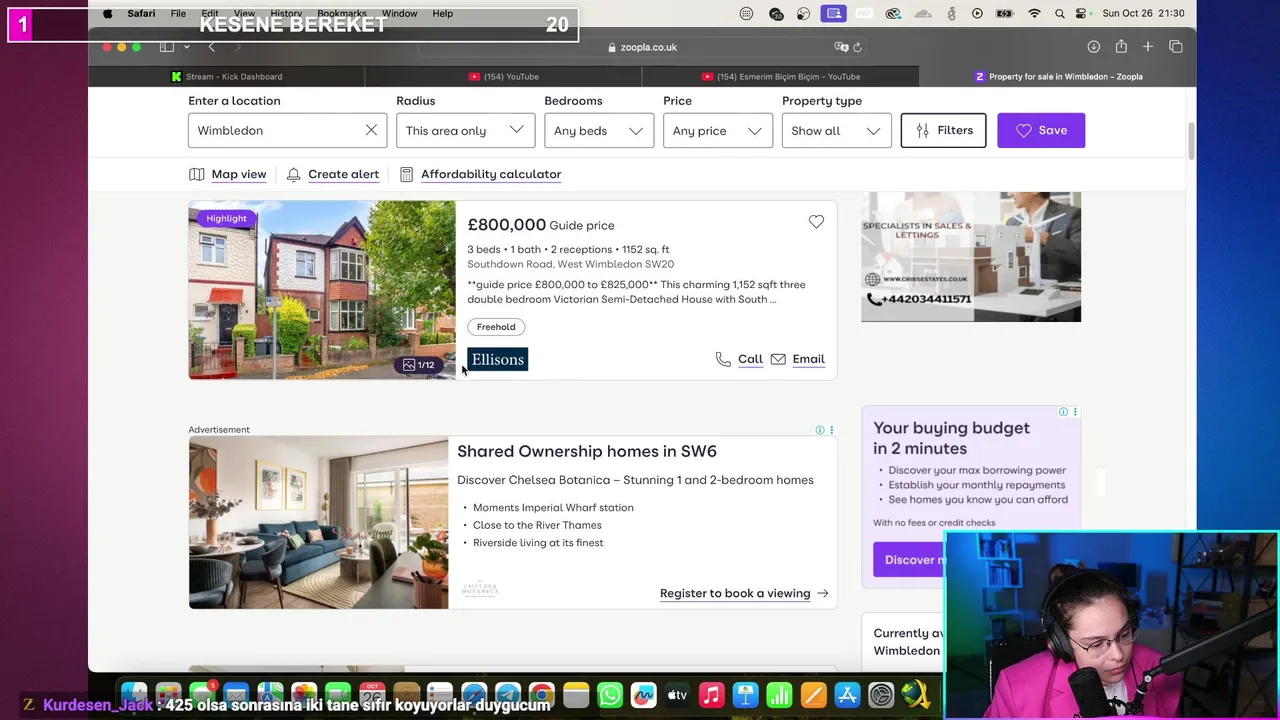The width and height of the screenshot is (1280, 720).
Task: Open Spotlight search in menu bar
Action: (x=1059, y=13)
